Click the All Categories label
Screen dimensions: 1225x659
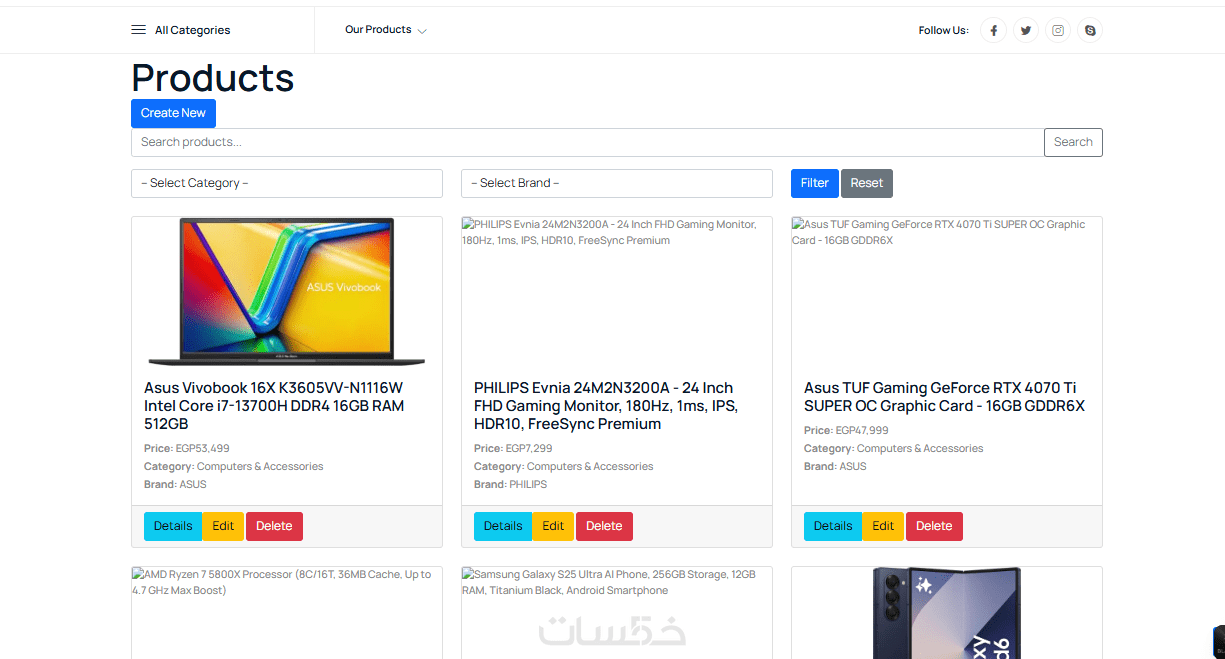click(x=192, y=30)
